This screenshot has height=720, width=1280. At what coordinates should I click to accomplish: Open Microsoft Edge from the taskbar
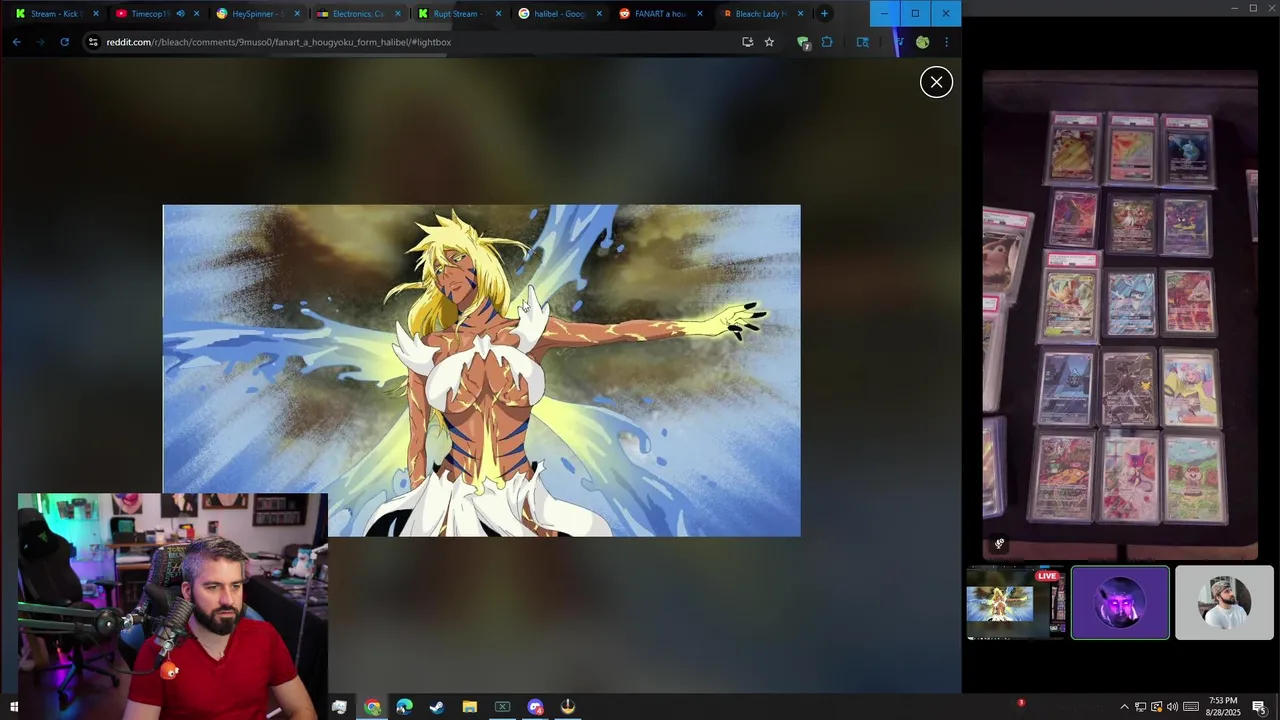[404, 707]
